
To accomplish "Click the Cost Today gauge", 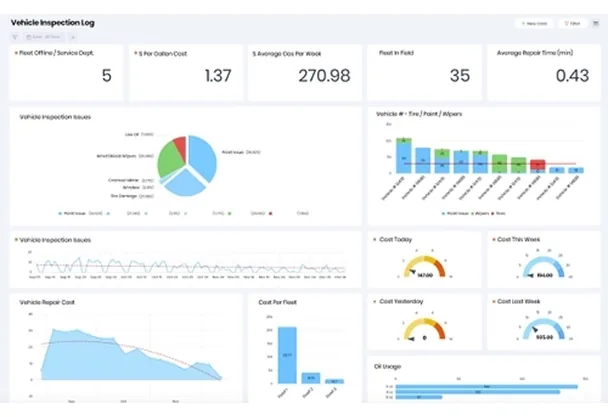I will click(424, 266).
